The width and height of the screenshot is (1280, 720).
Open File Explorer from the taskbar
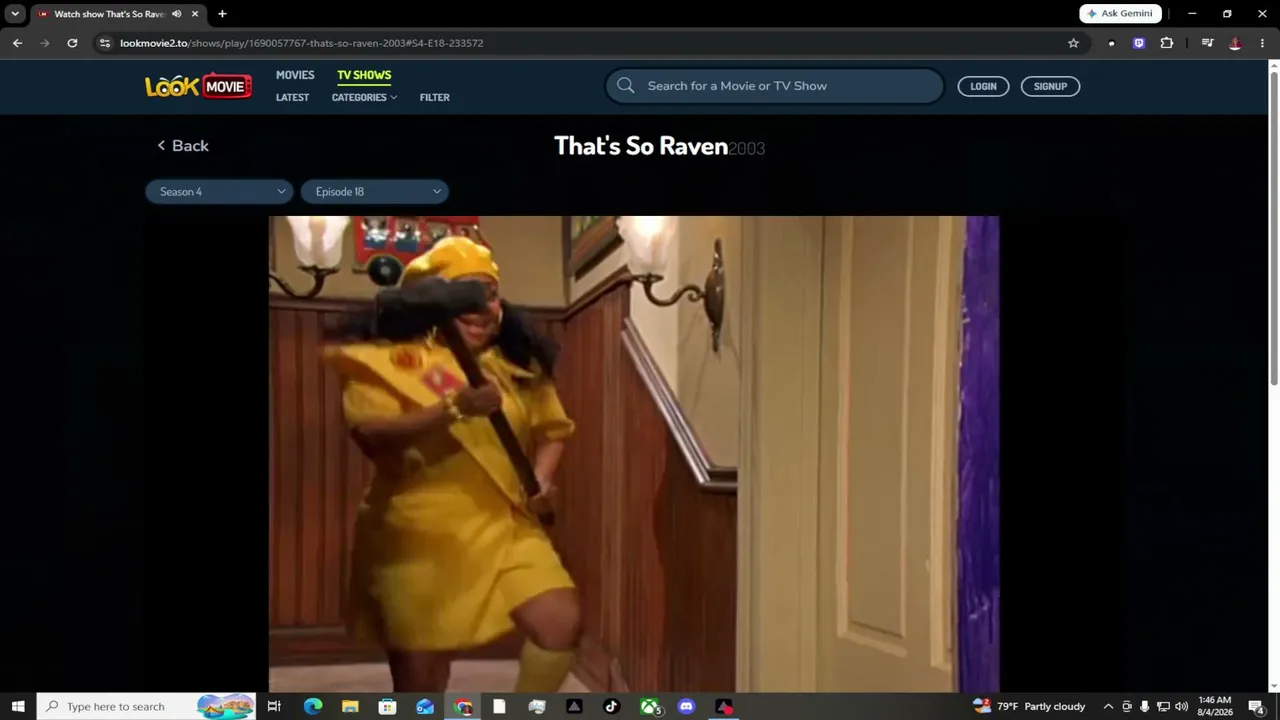[350, 706]
